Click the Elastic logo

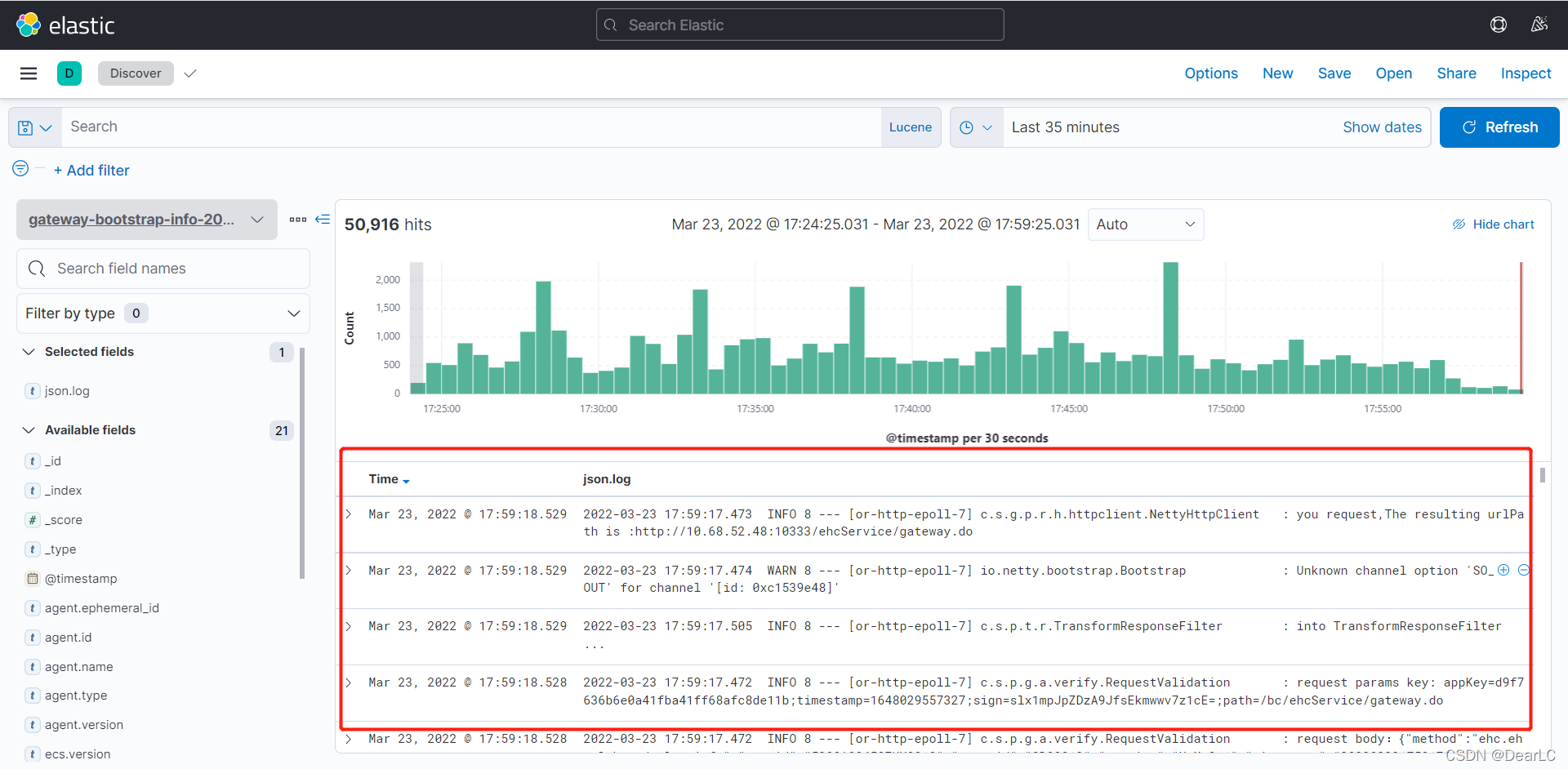[x=65, y=25]
